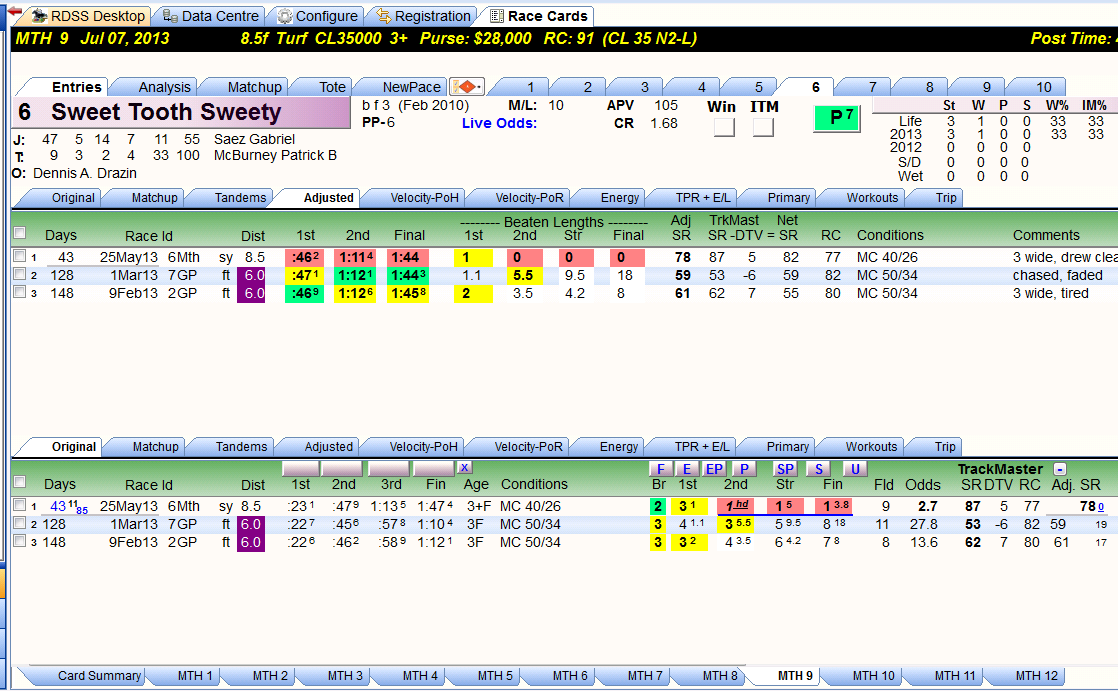Click the U running-style button
This screenshot has height=691, width=1118.
[855, 469]
